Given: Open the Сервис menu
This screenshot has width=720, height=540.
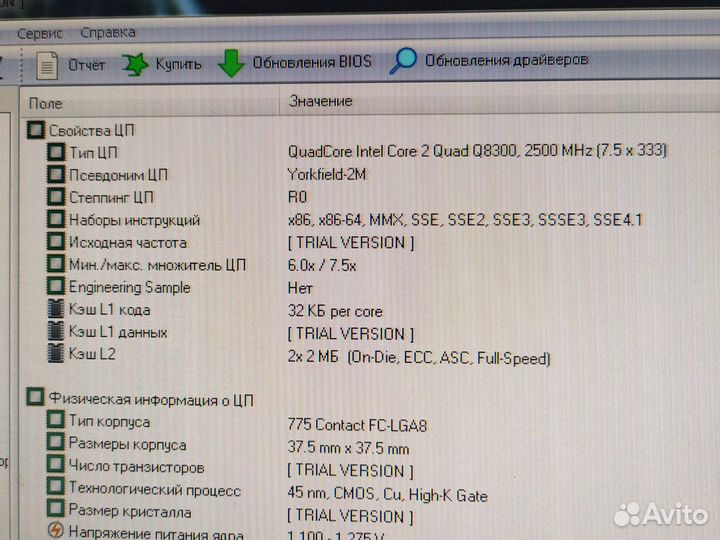Looking at the screenshot, I should pyautogui.click(x=39, y=33).
